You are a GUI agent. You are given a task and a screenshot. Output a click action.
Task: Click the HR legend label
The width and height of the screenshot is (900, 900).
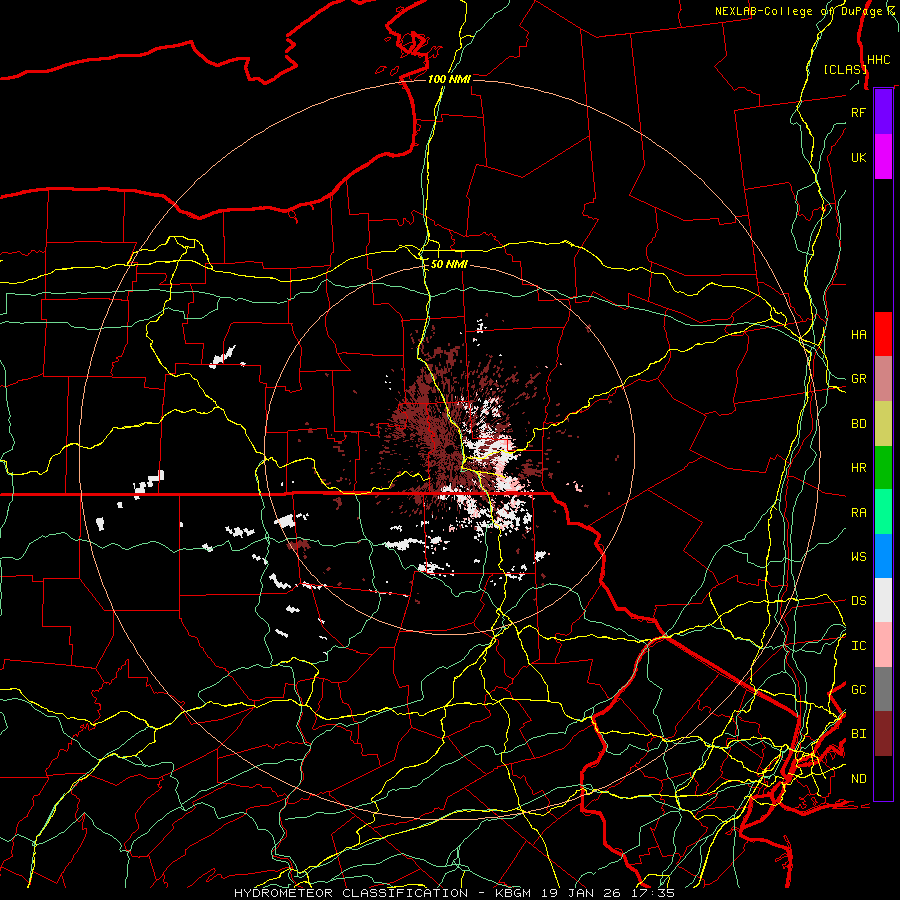[858, 468]
